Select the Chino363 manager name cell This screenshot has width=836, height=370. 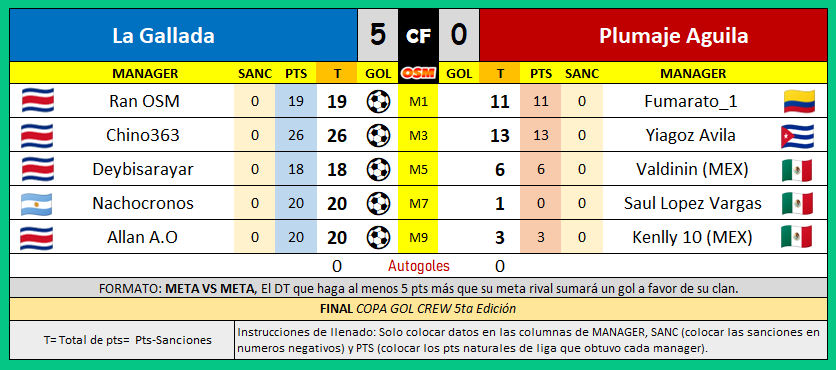[x=143, y=135]
